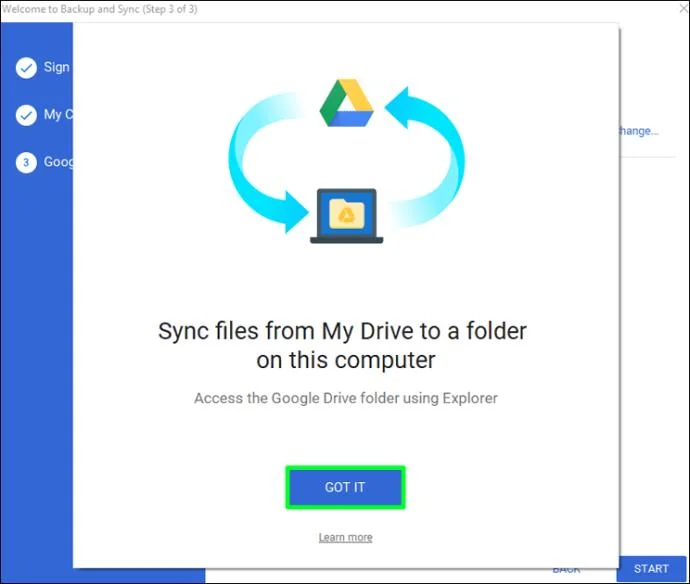690x584 pixels.
Task: Click the "My C" step label in sidebar
Action: click(58, 114)
